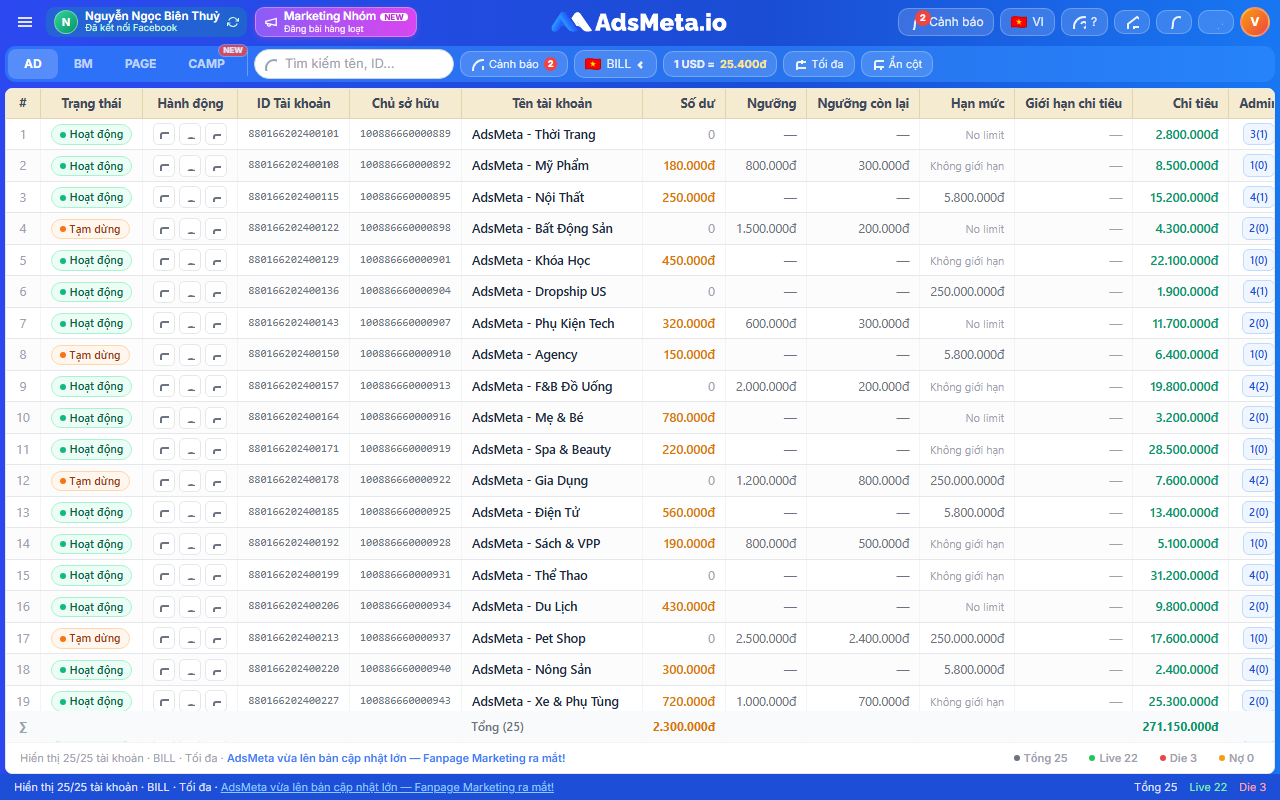The height and width of the screenshot is (800, 1280).
Task: Open the BILL currency dropdown
Action: pyautogui.click(x=615, y=64)
